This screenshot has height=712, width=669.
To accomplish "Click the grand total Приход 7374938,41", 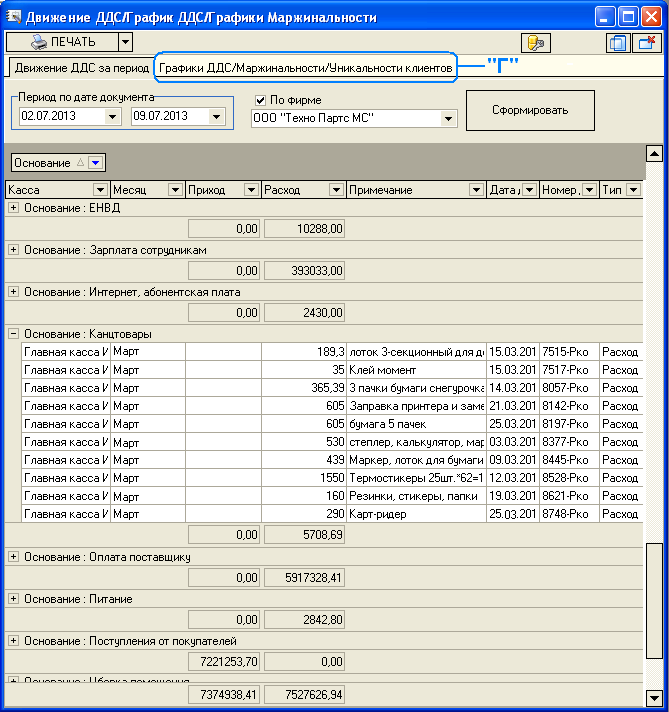I will [224, 695].
